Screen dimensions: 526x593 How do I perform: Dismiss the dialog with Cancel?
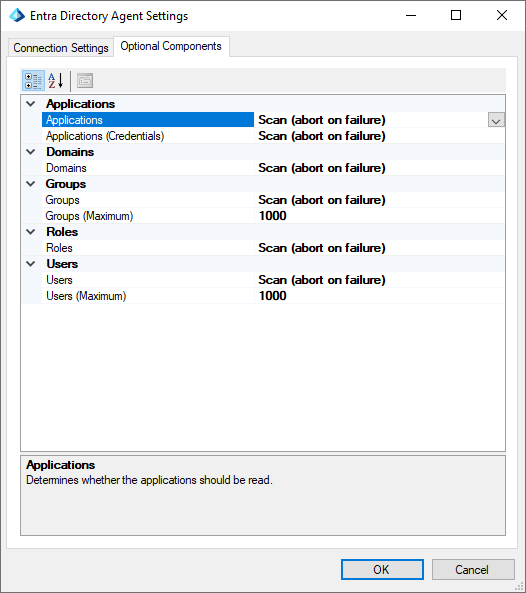pos(473,570)
